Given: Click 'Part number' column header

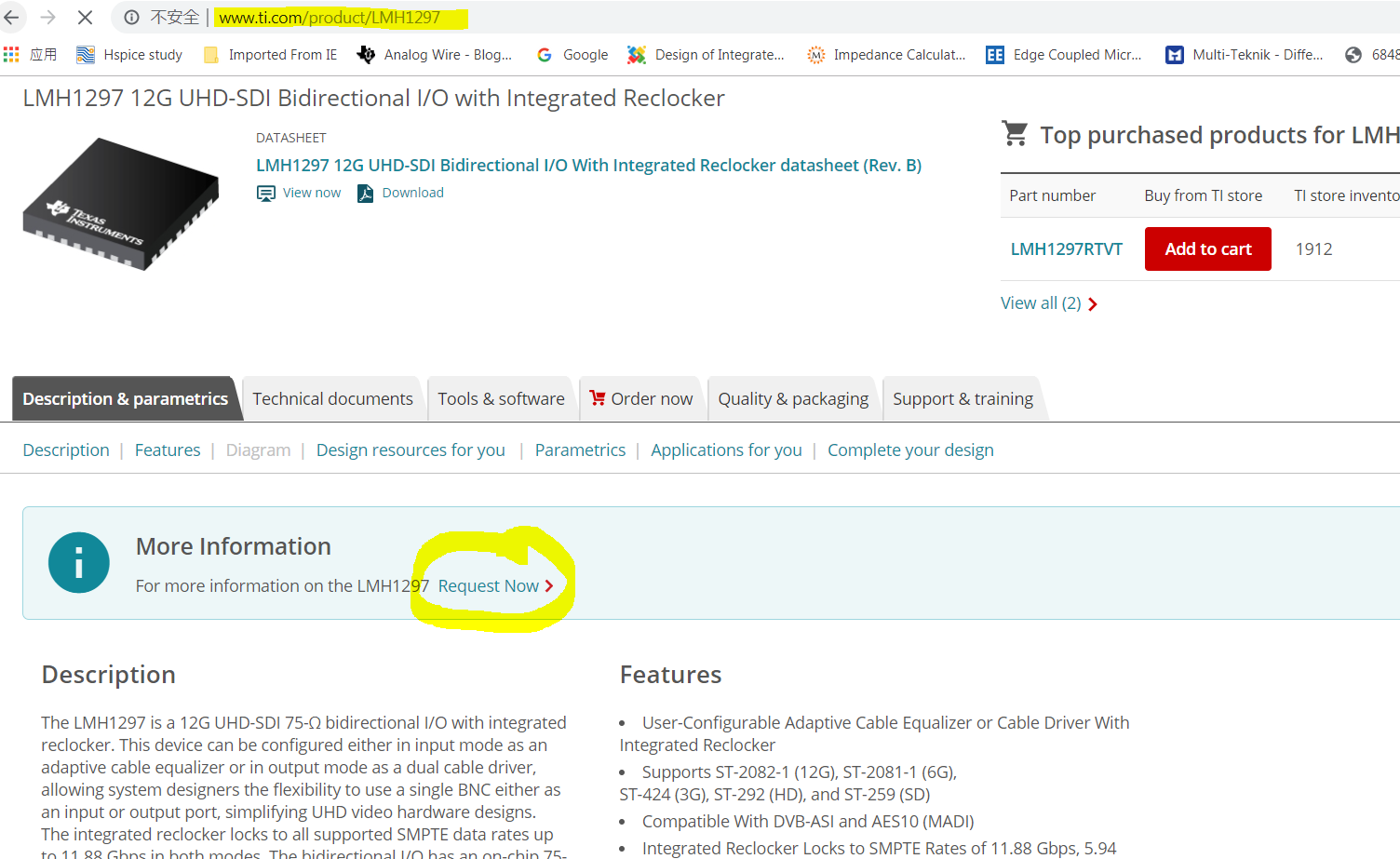Looking at the screenshot, I should click(x=1052, y=195).
